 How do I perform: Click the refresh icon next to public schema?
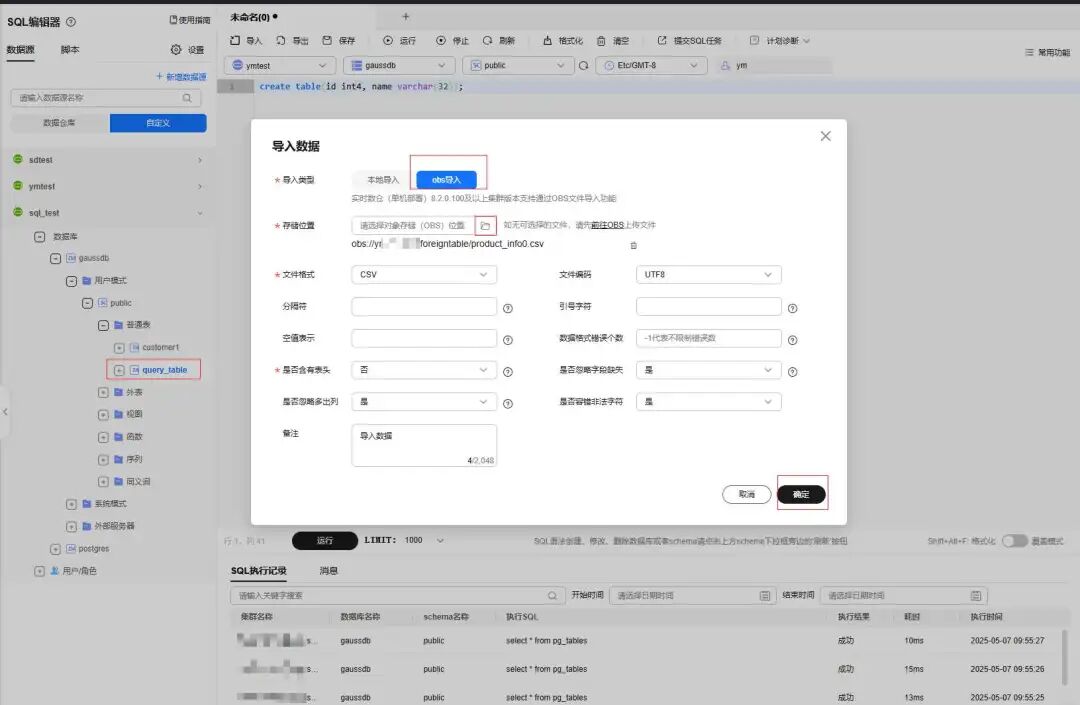pos(583,65)
